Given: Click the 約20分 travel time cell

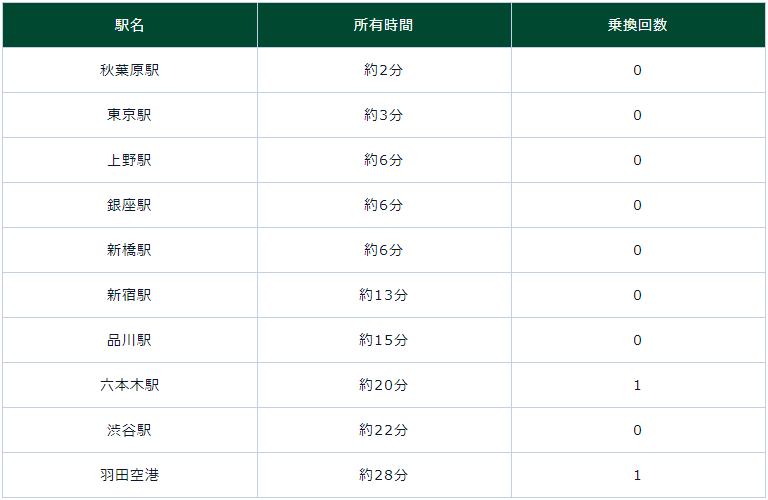Looking at the screenshot, I should pyautogui.click(x=383, y=385).
